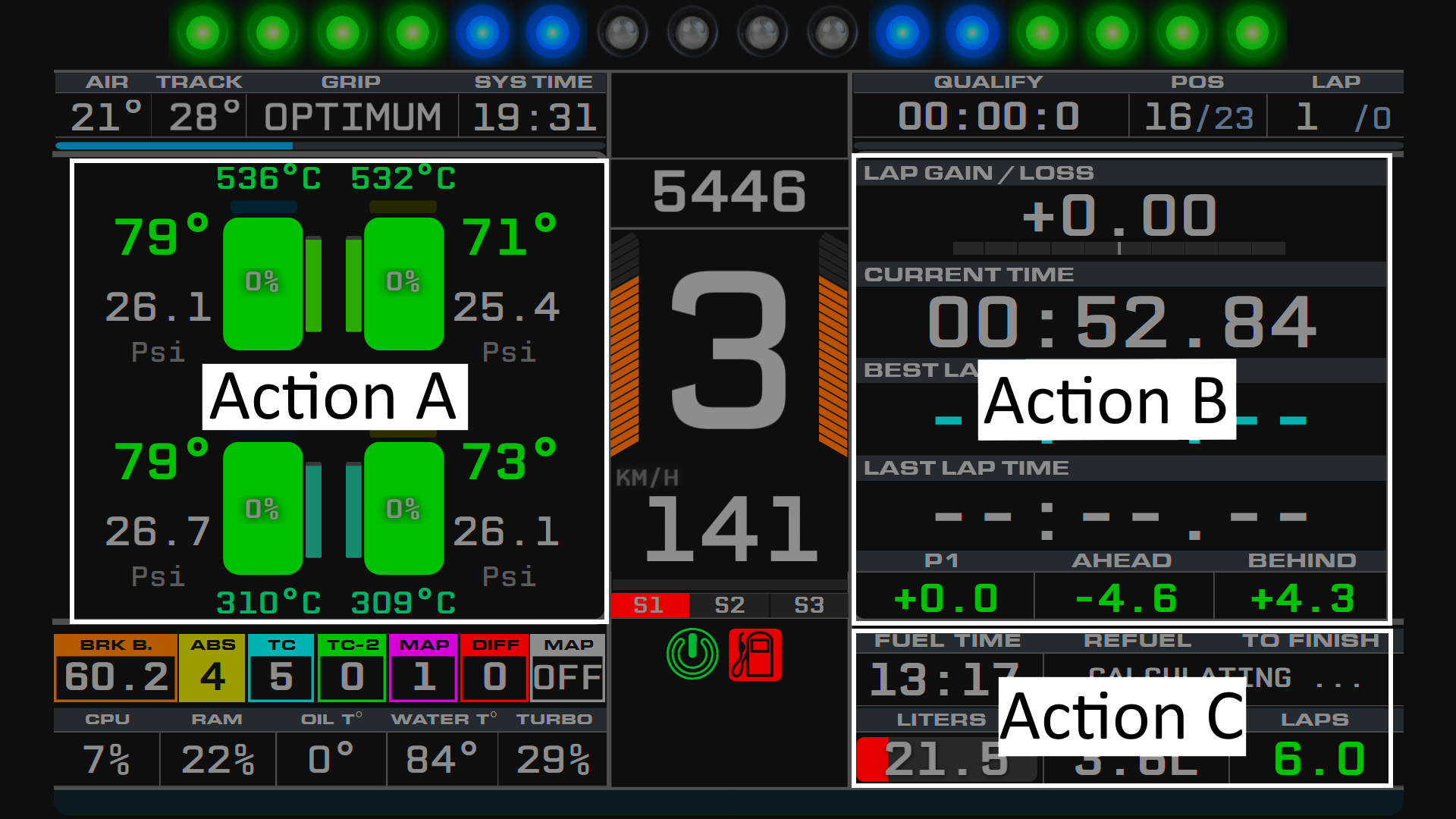Click the red fuel pump warning icon

click(x=755, y=654)
